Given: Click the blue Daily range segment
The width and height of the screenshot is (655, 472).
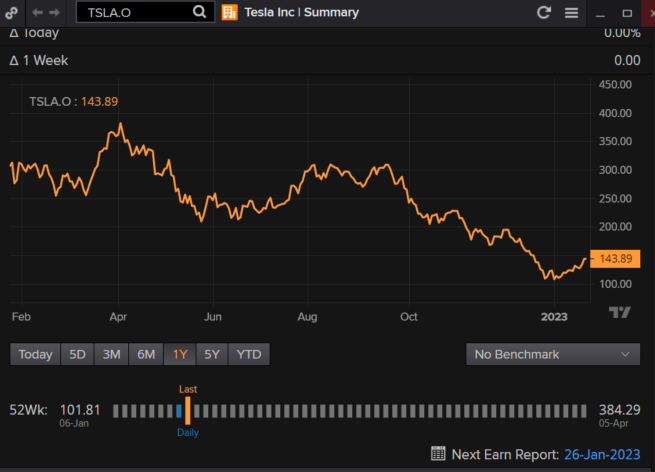Looking at the screenshot, I should point(179,411).
